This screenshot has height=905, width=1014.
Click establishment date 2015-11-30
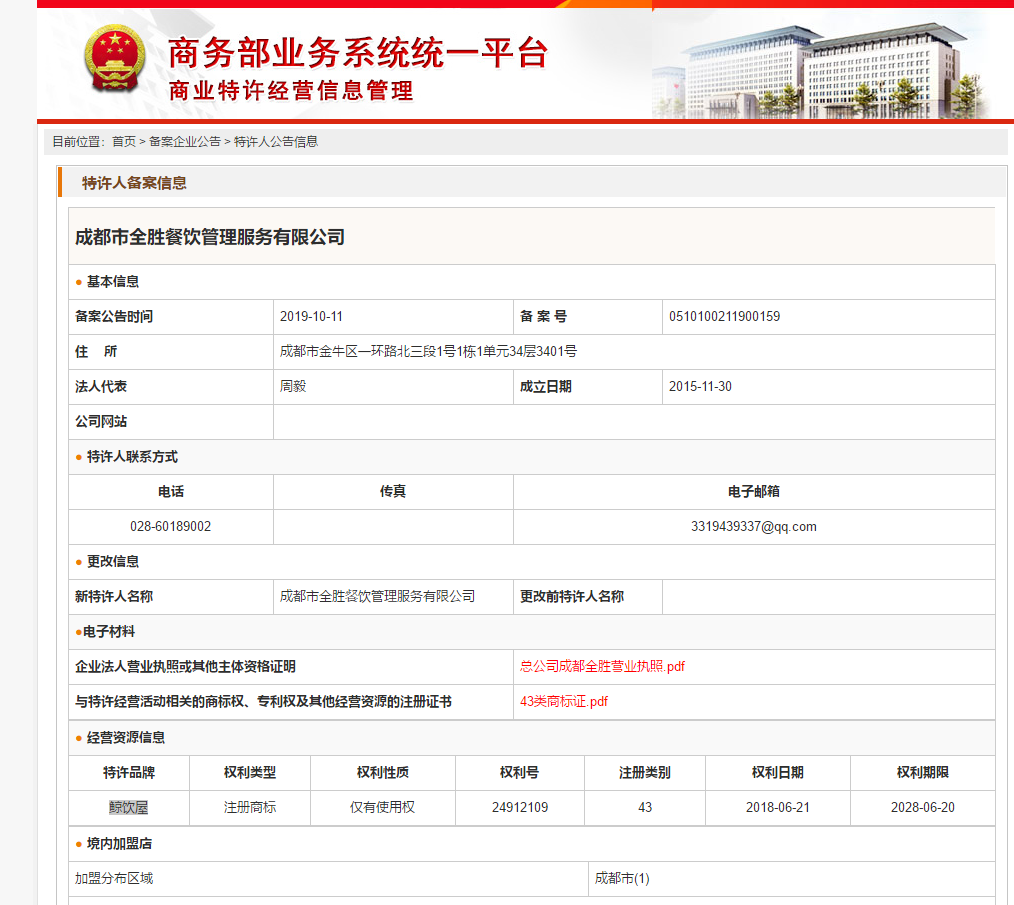[700, 386]
